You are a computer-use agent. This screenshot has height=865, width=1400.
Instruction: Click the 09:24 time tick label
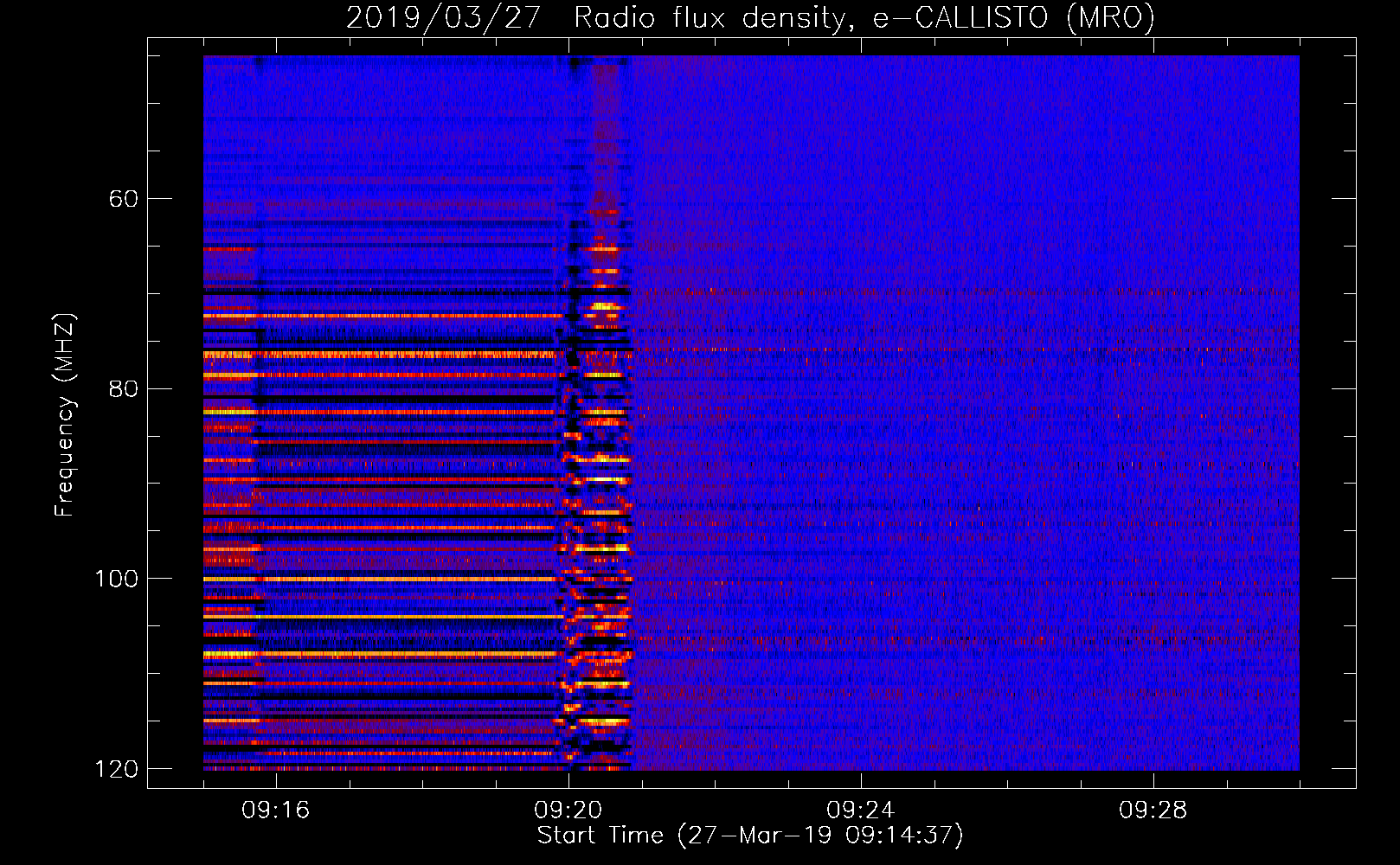(860, 811)
